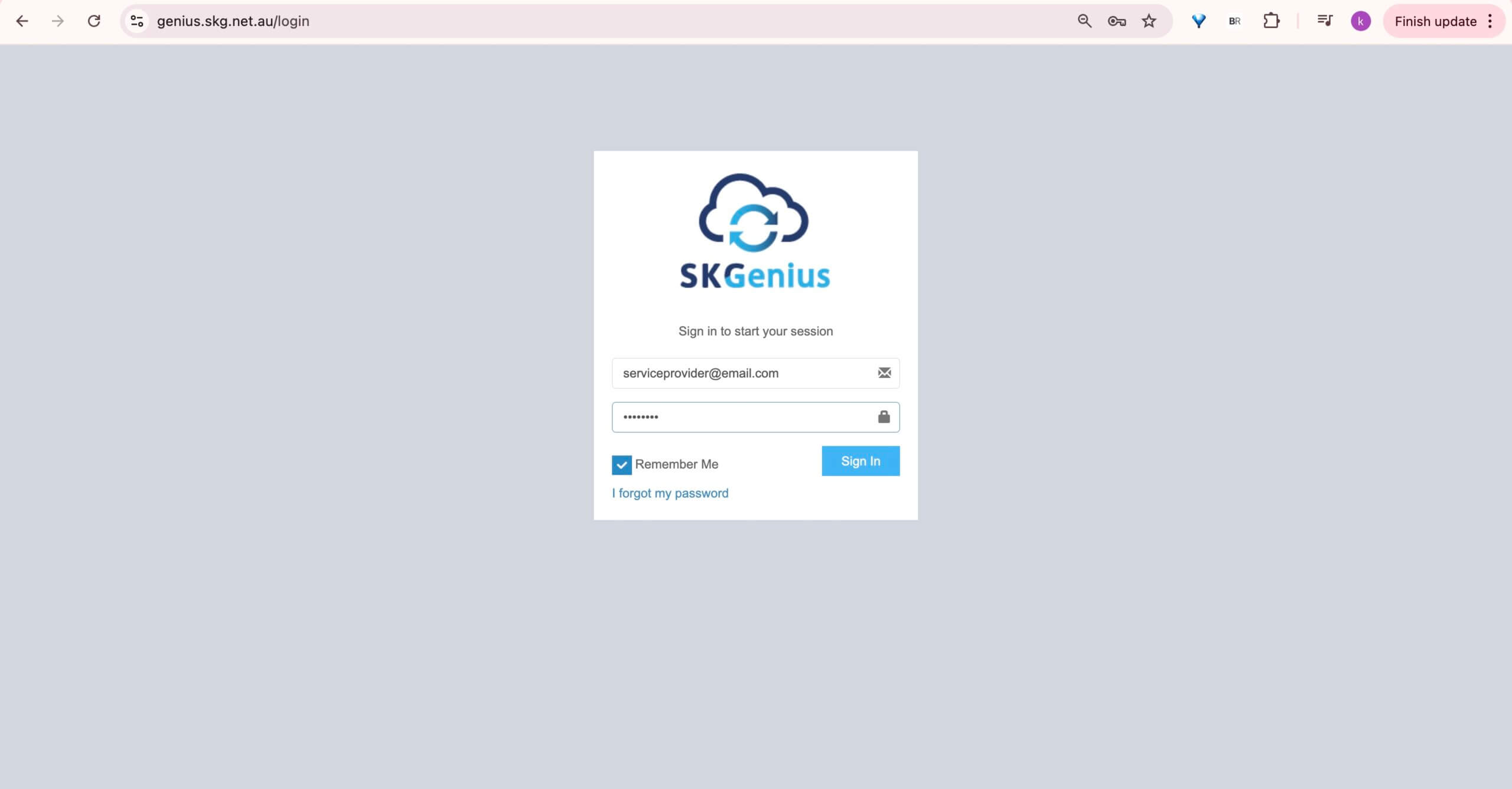This screenshot has height=789, width=1512.
Task: Open the blue Y-shaped extension icon
Action: pyautogui.click(x=1198, y=21)
